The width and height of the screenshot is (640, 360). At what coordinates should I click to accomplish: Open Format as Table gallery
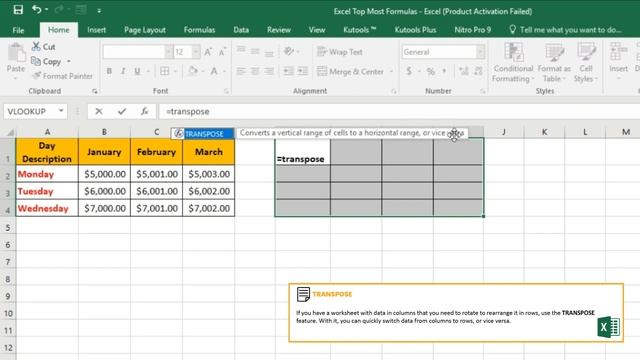(554, 62)
